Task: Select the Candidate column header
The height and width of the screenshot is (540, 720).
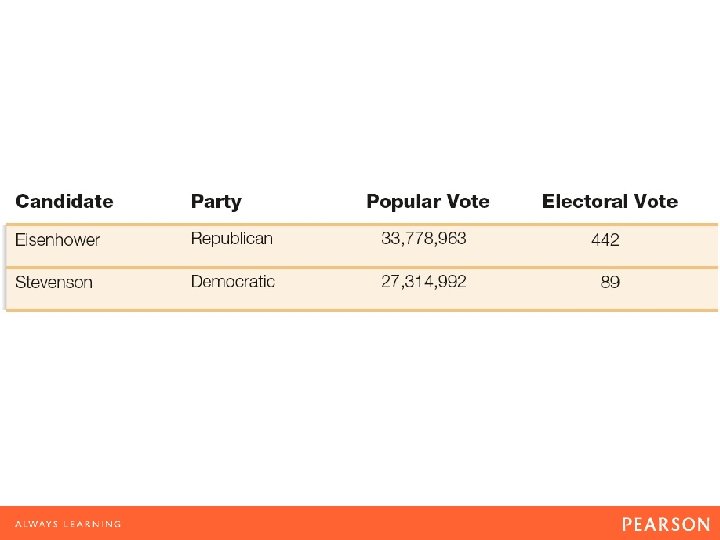Action: tap(65, 201)
